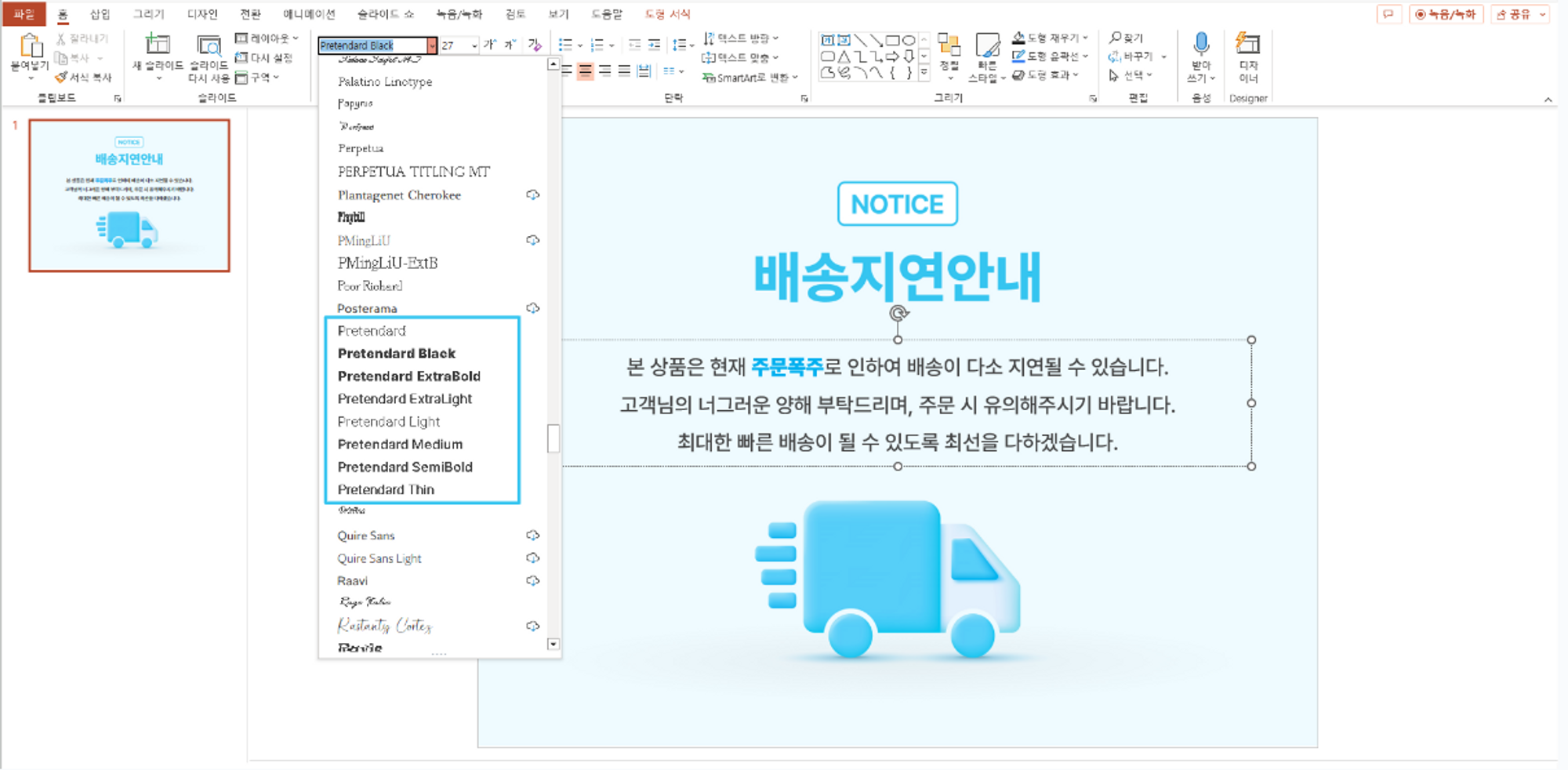1568x770 pixels.
Task: Switch to the Design (디자인) tab
Action: 202,14
